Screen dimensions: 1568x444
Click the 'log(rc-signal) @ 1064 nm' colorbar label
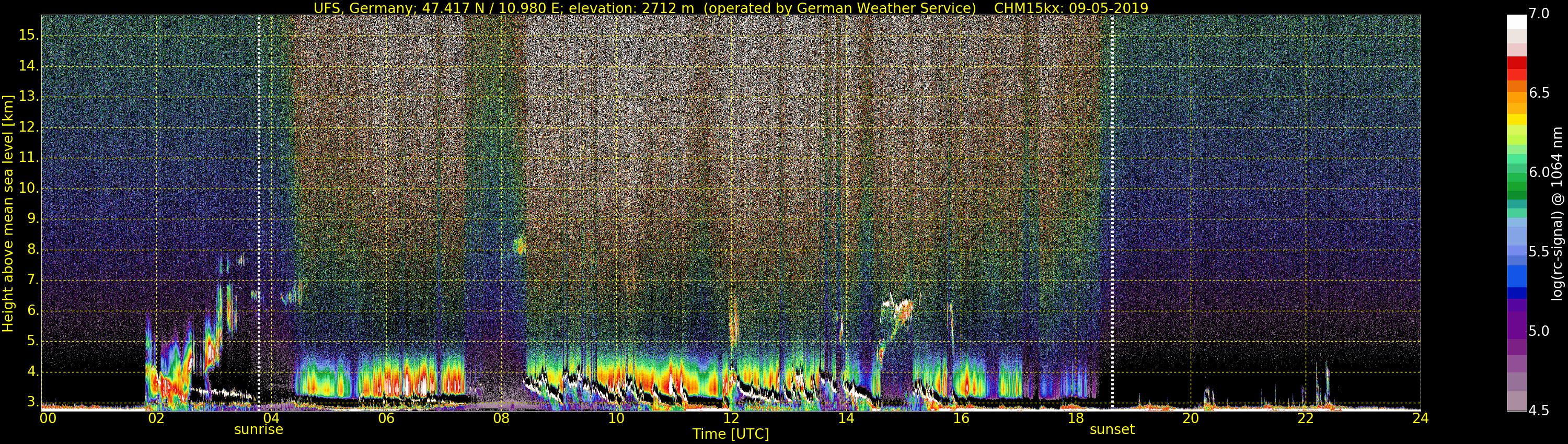1557,214
